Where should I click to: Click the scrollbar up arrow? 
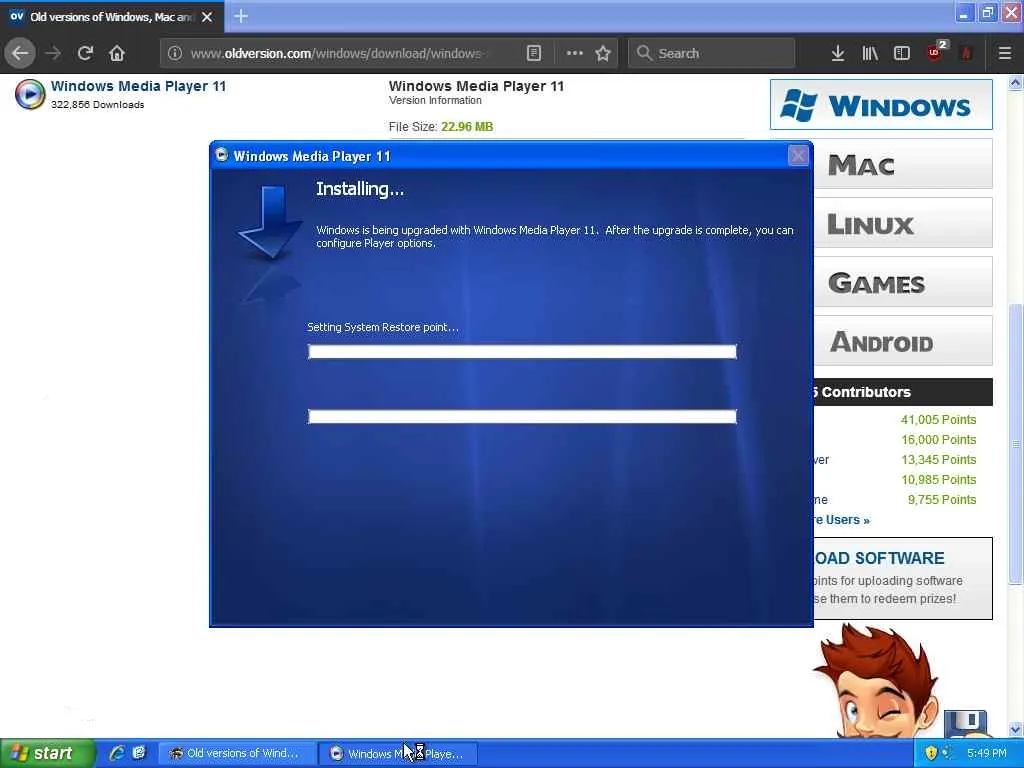(1016, 82)
